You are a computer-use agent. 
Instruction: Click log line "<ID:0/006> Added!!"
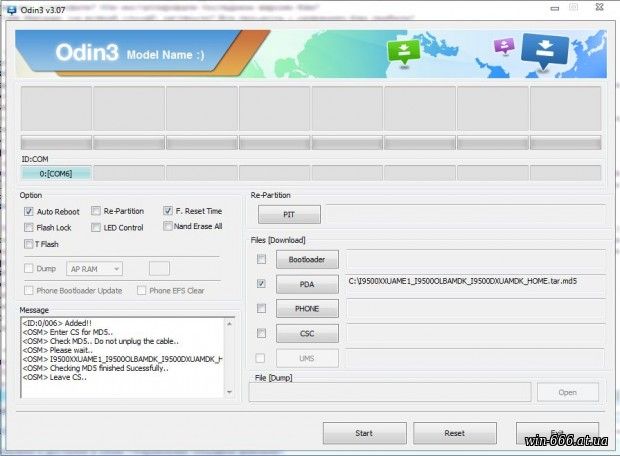[57, 323]
